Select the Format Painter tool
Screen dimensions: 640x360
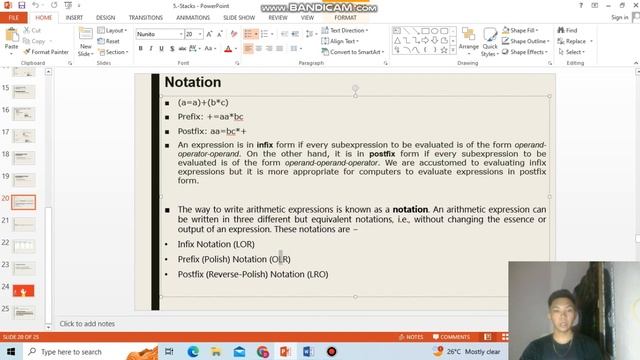click(x=46, y=52)
